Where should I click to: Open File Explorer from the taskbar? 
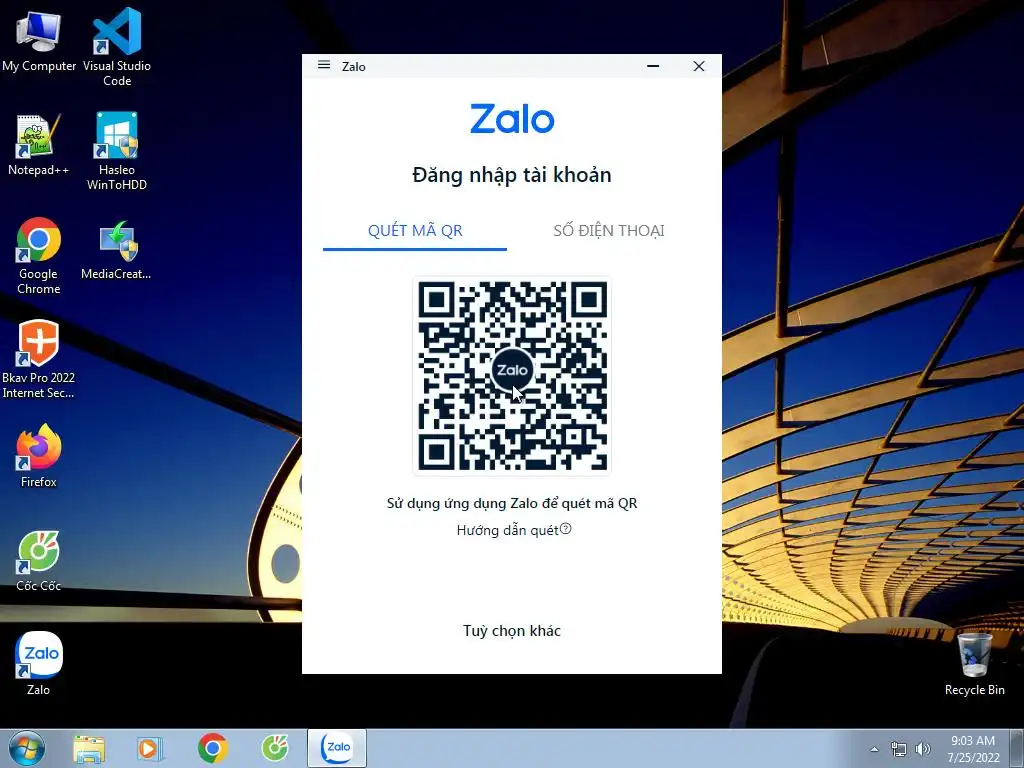point(89,748)
